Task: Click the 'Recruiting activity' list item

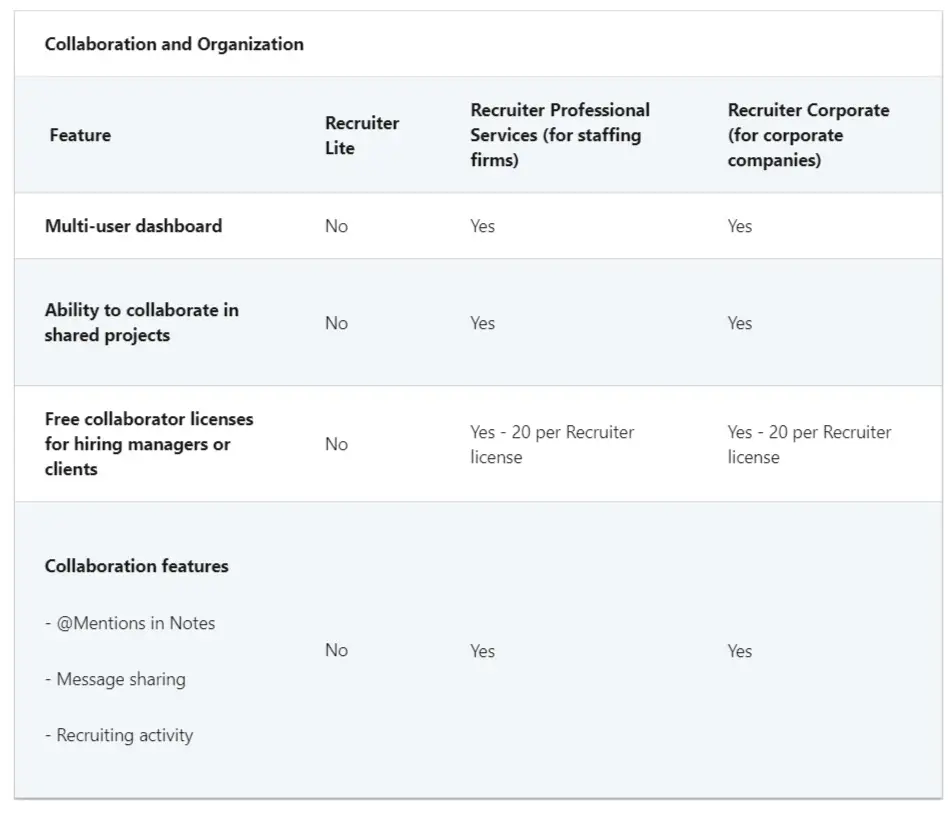Action: coord(119,735)
